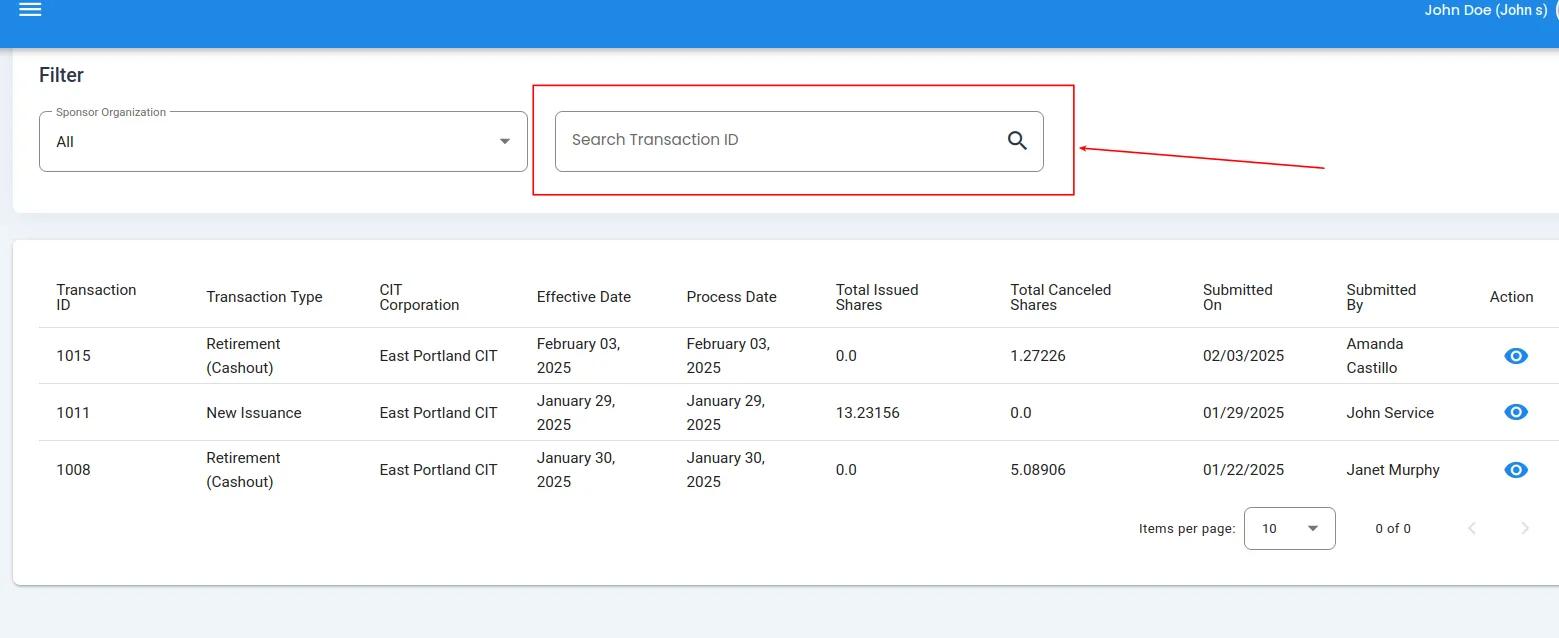Sort by Transaction ID column header
Screen dimensions: 1559x638
coord(96,297)
